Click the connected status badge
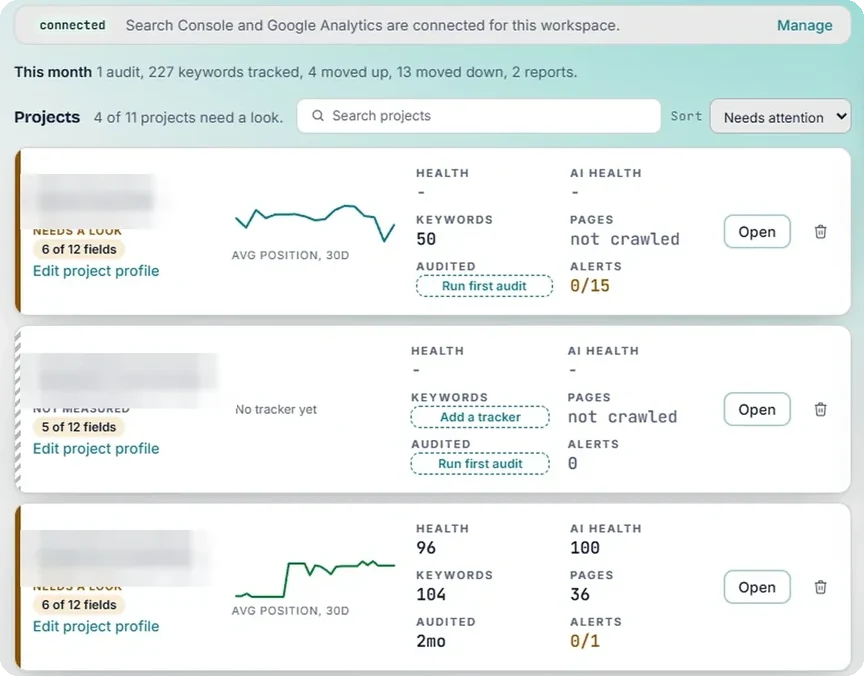Screen dimensions: 864x676 tap(72, 25)
